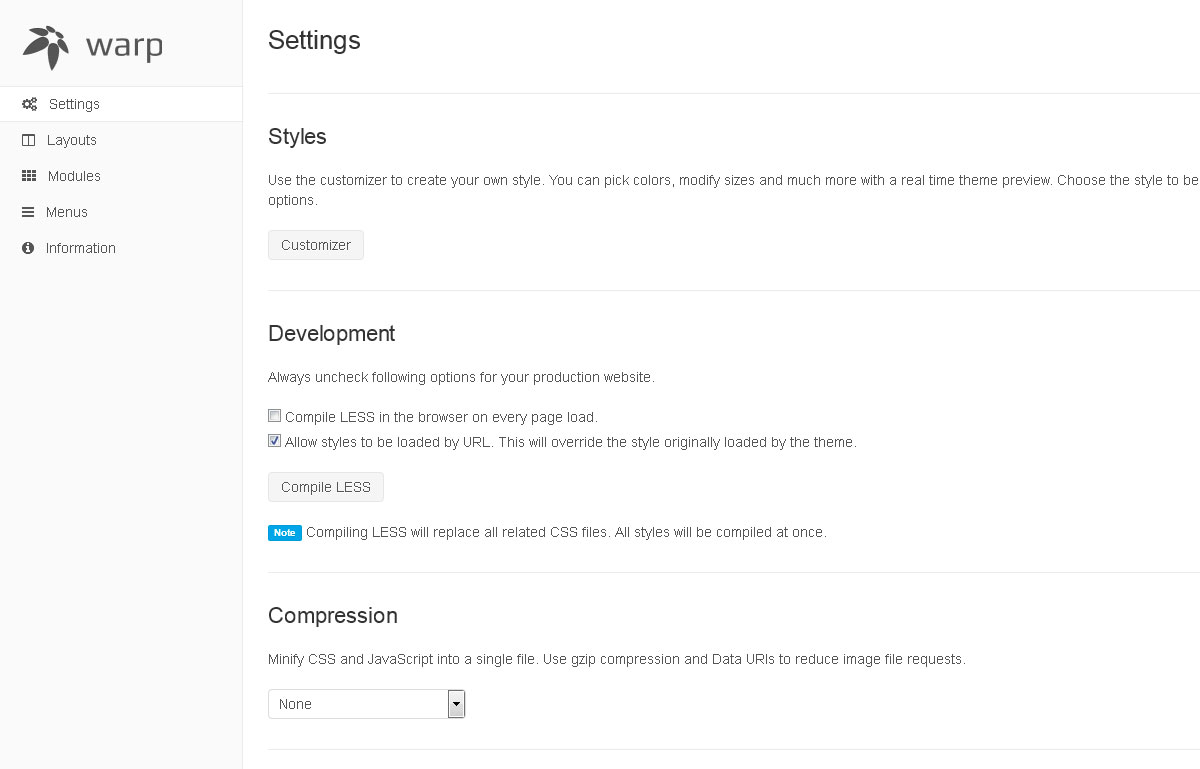The height and width of the screenshot is (769, 1200).
Task: Click the grid icon beside Modules
Action: point(29,176)
